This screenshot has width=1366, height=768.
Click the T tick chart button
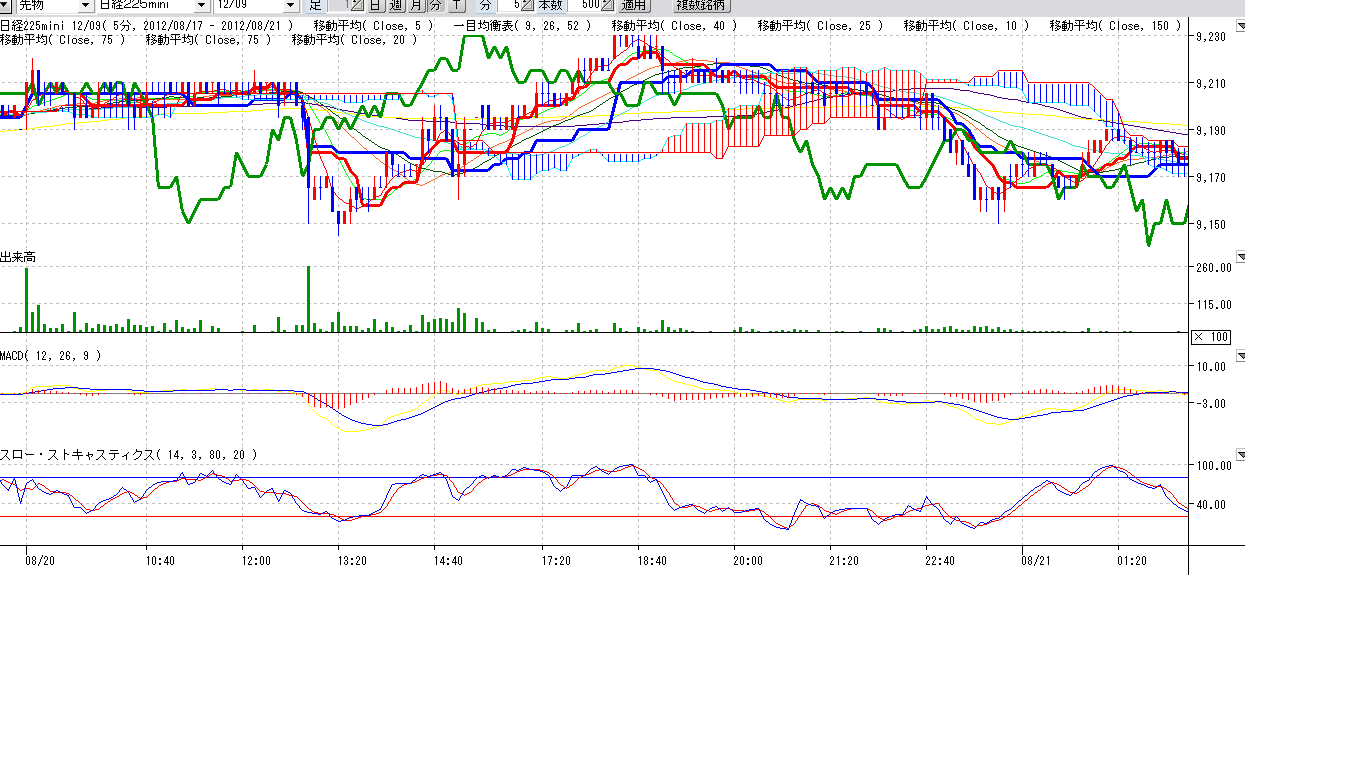(457, 5)
